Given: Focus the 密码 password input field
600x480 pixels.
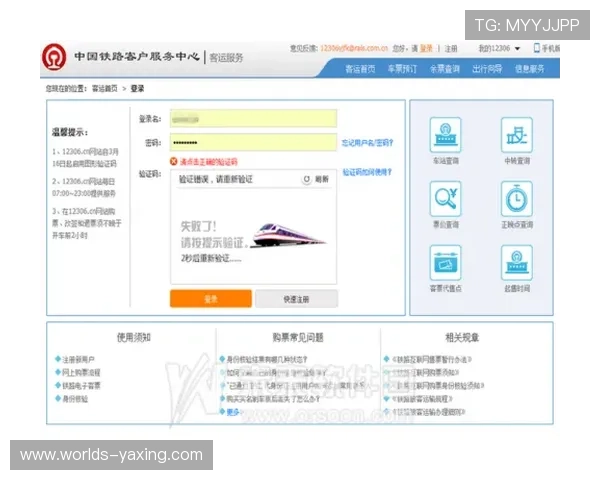Looking at the screenshot, I should [x=253, y=142].
